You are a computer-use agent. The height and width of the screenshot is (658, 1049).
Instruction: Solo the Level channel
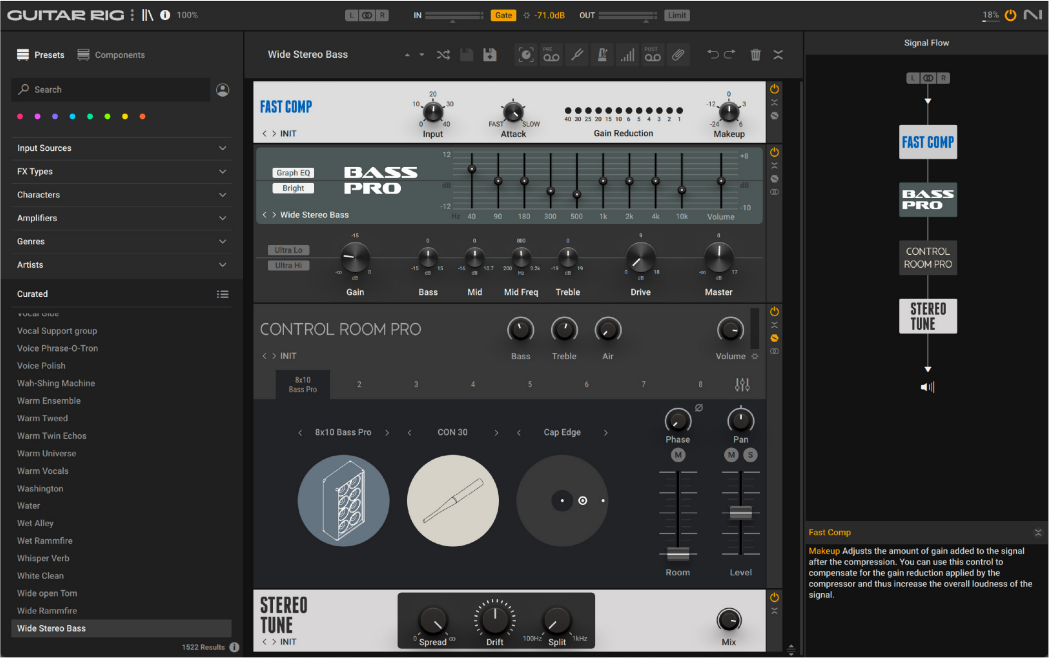click(751, 455)
